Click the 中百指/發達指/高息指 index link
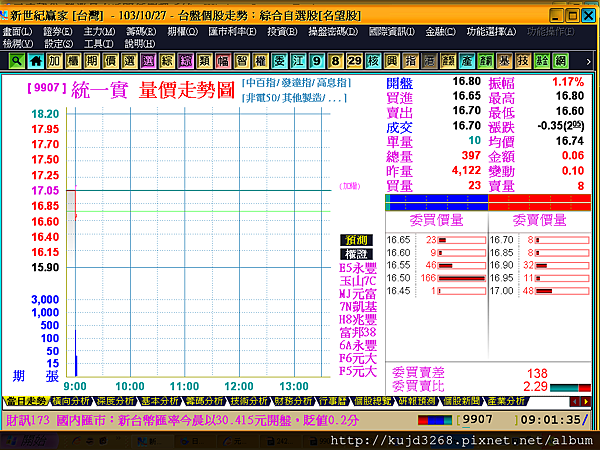Image resolution: width=600 pixels, height=450 pixels. (x=296, y=83)
